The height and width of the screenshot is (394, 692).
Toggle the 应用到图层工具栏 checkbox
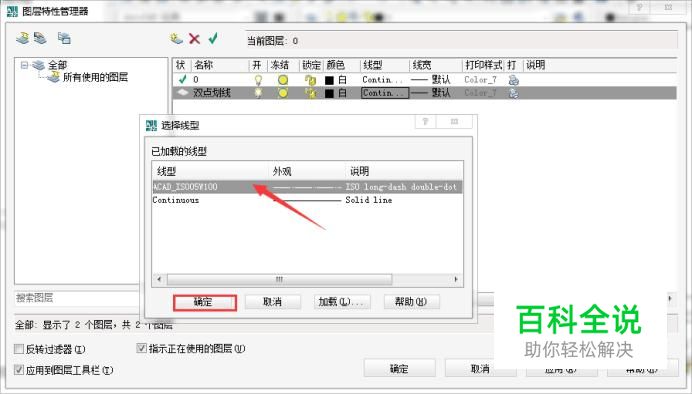point(19,369)
